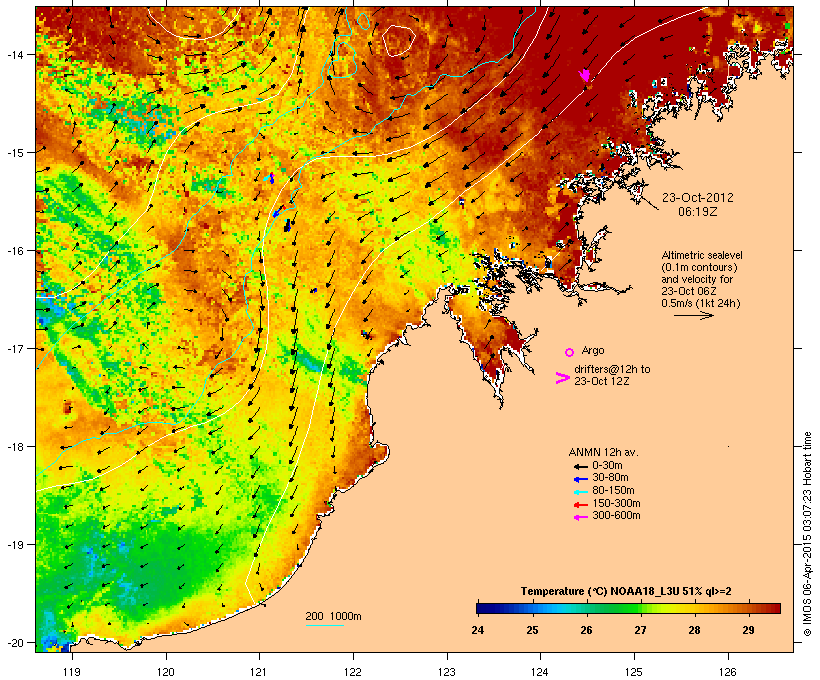Click the longitude axis label '121'
This screenshot has width=820, height=680.
coord(259,672)
